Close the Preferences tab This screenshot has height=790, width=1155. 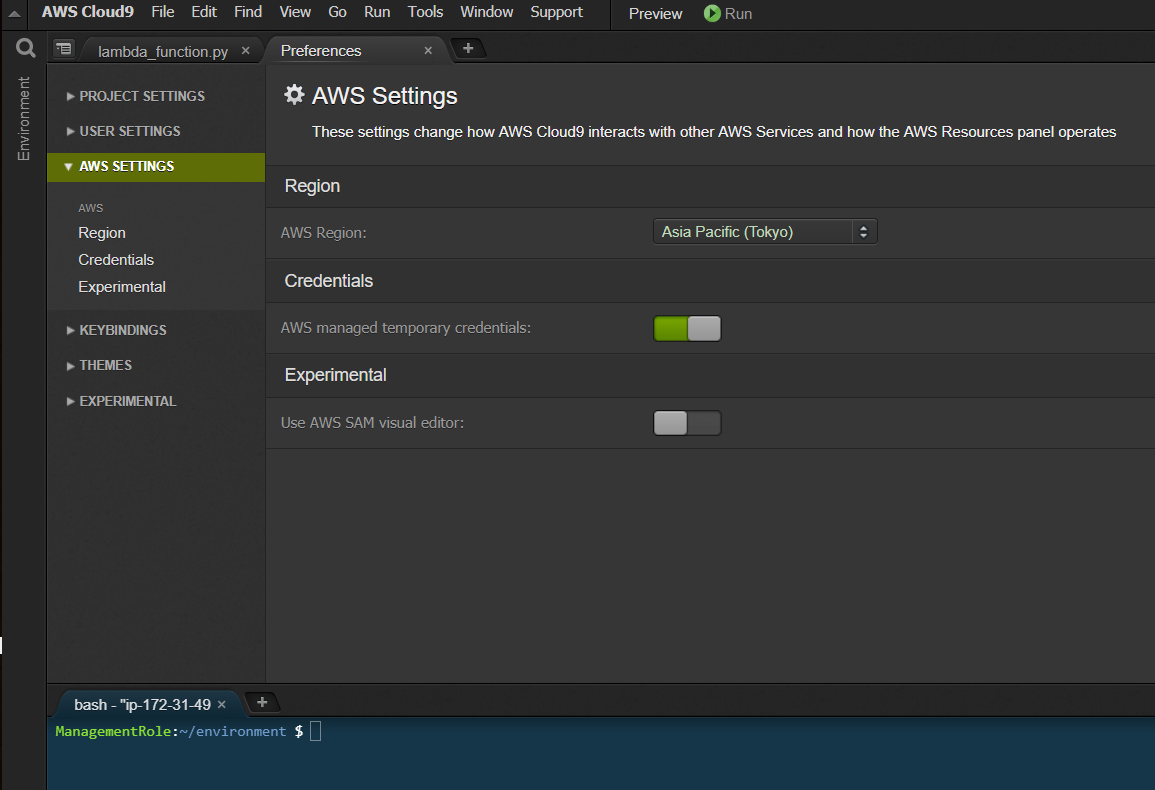tap(428, 51)
